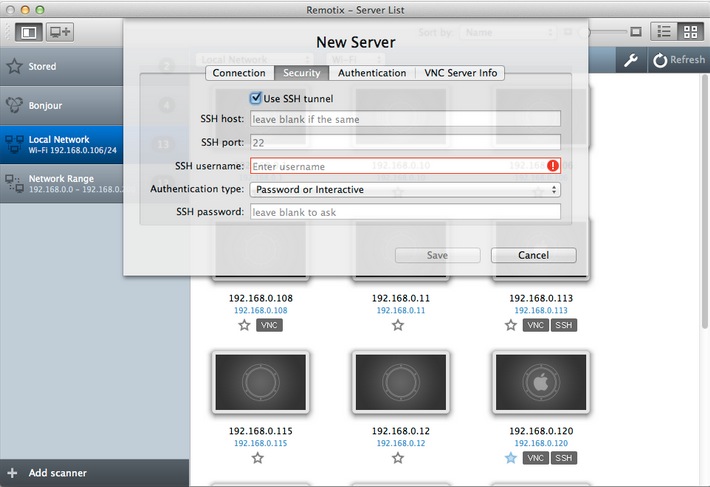Click the SSH password input field

click(405, 212)
